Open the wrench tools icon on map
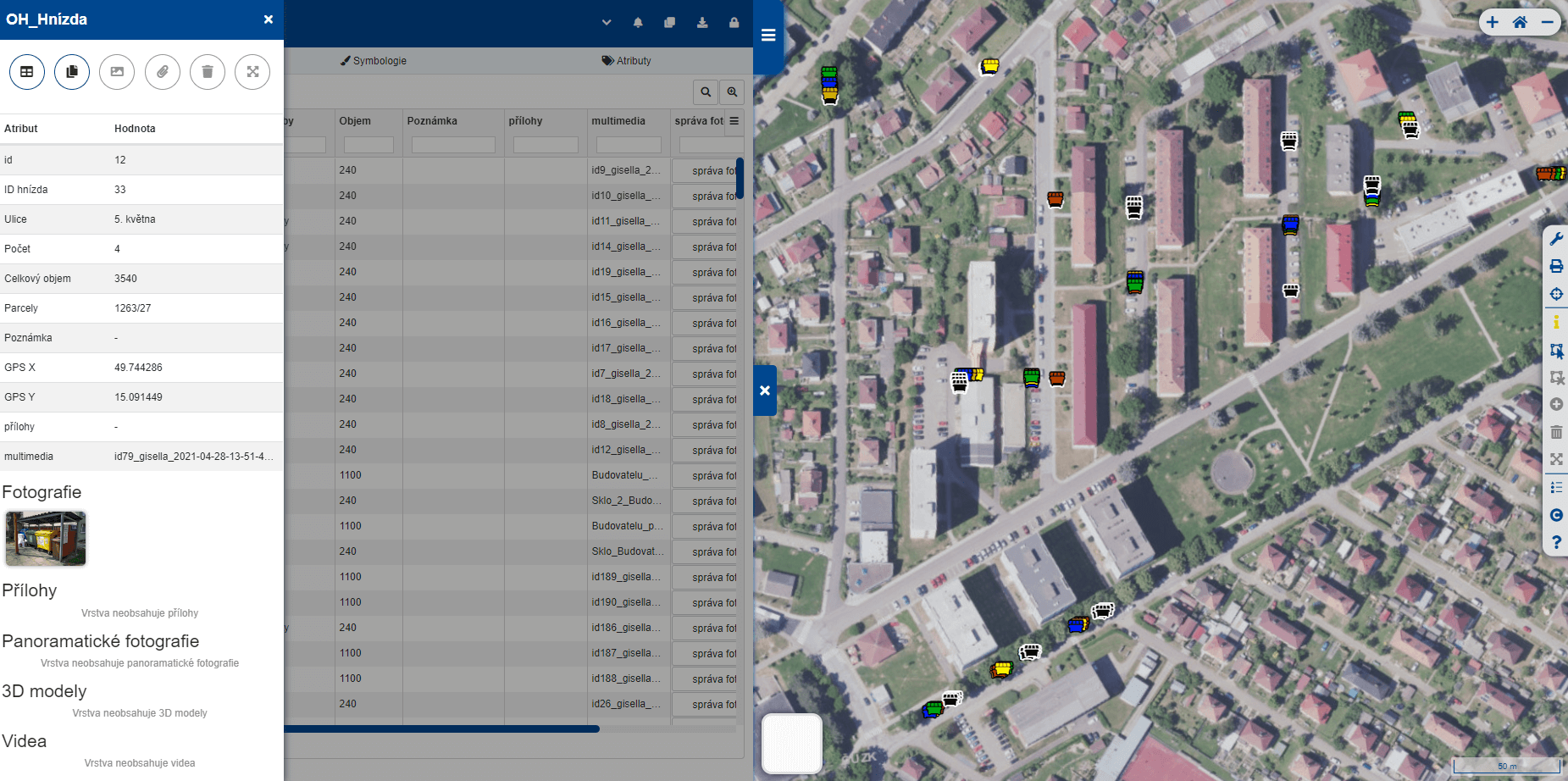The width and height of the screenshot is (1568, 781). click(x=1556, y=240)
